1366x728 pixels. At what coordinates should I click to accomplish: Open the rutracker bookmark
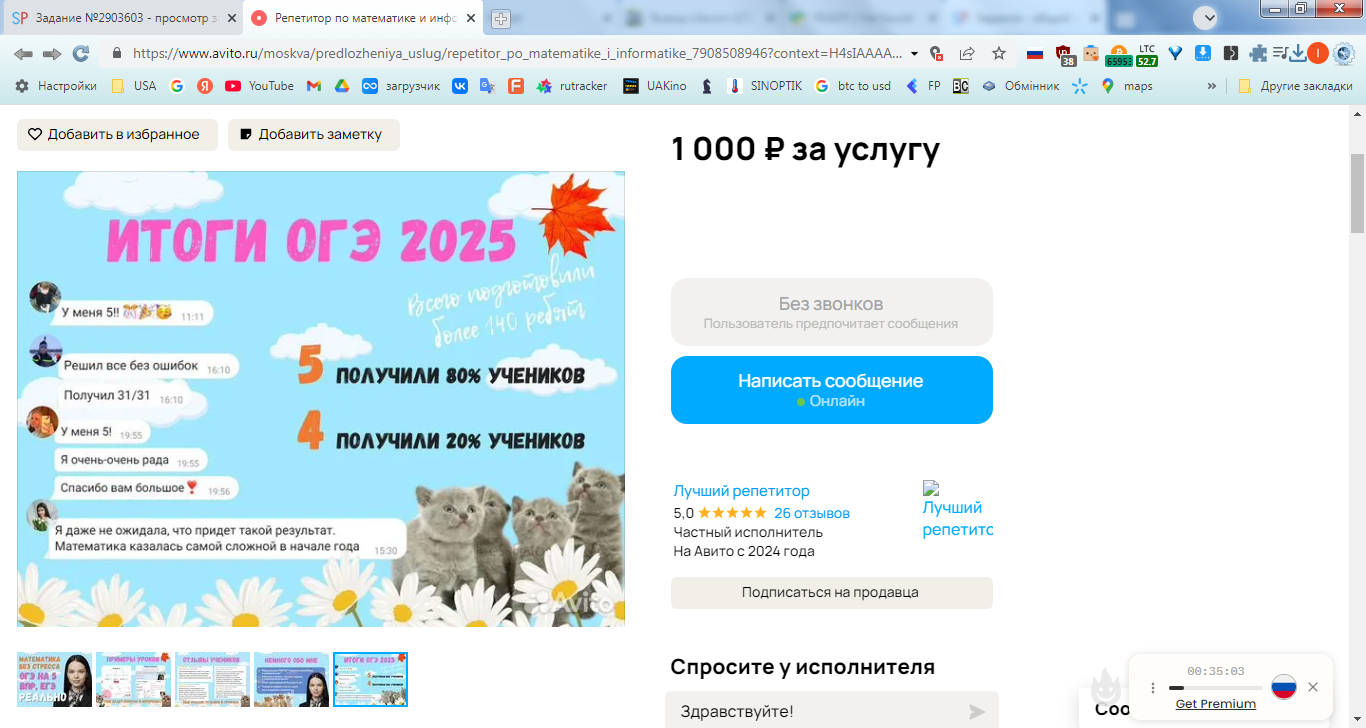click(x=572, y=86)
